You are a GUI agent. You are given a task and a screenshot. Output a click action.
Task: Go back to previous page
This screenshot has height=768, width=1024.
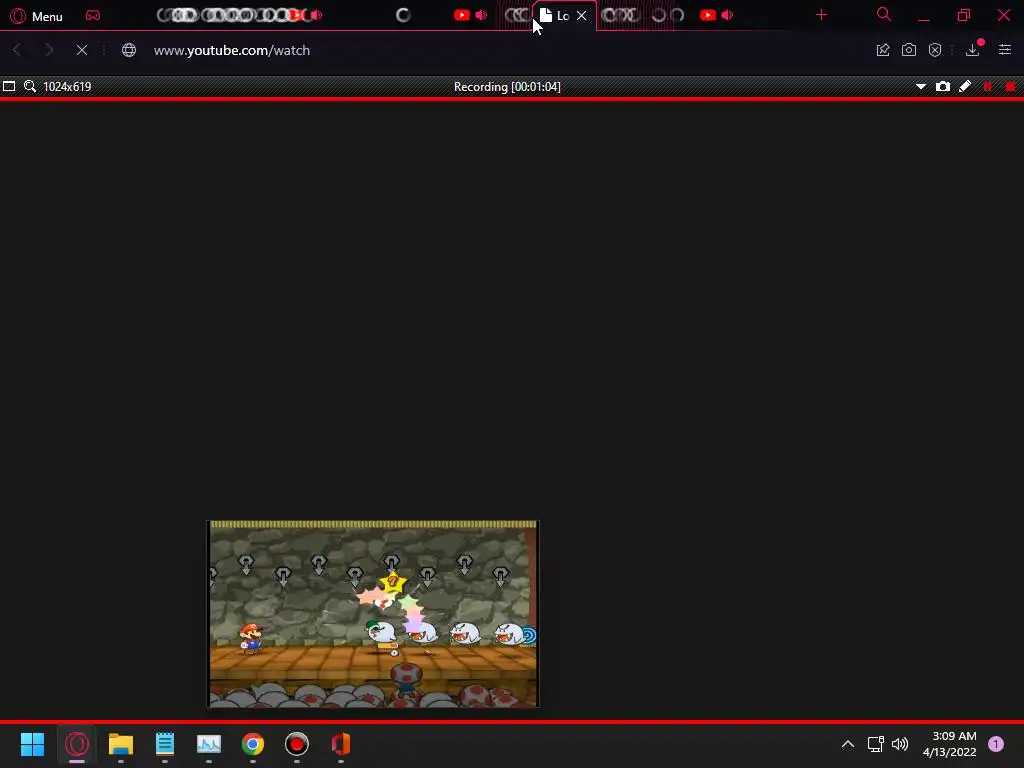[x=18, y=50]
